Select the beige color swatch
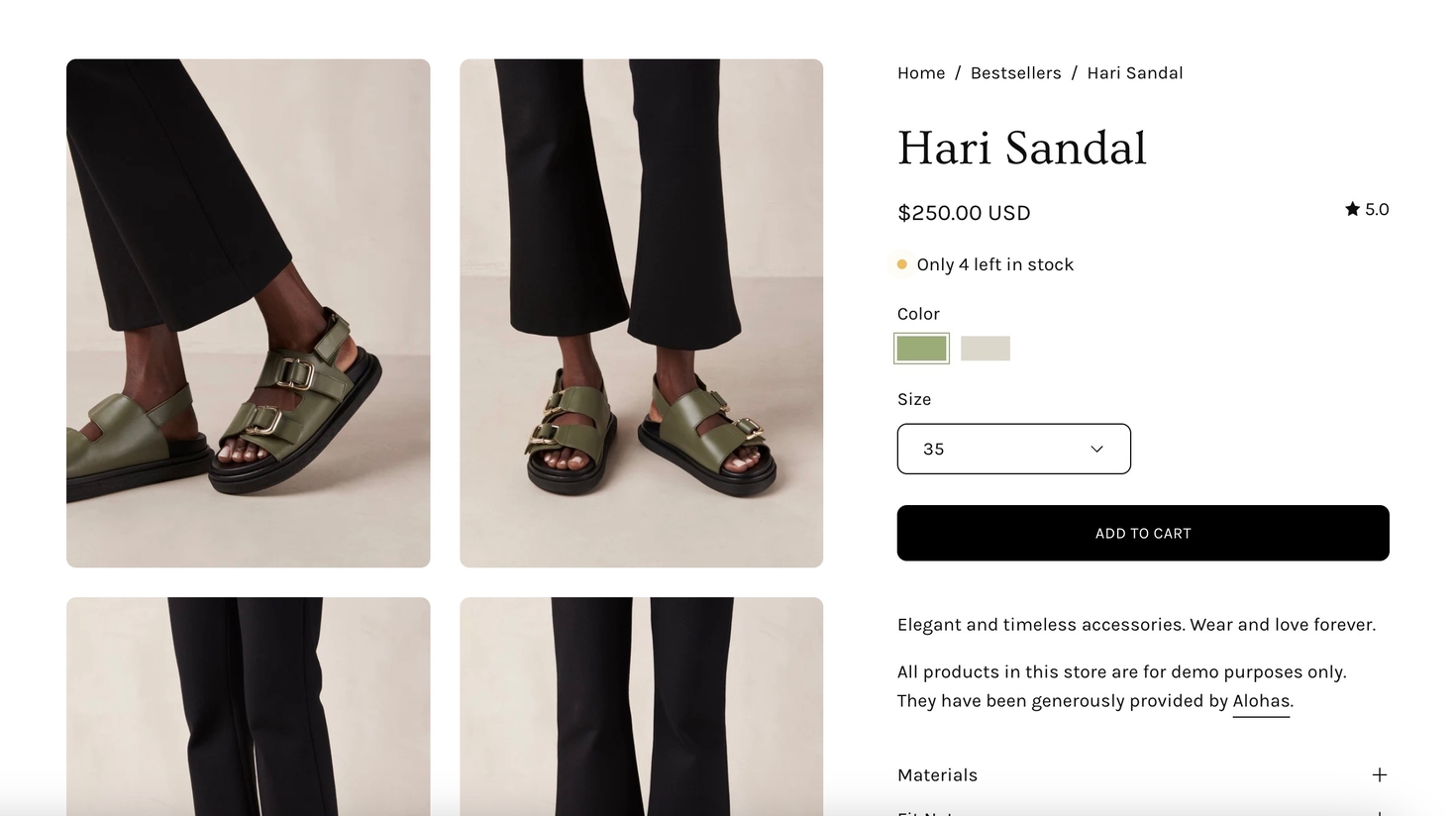 (985, 349)
